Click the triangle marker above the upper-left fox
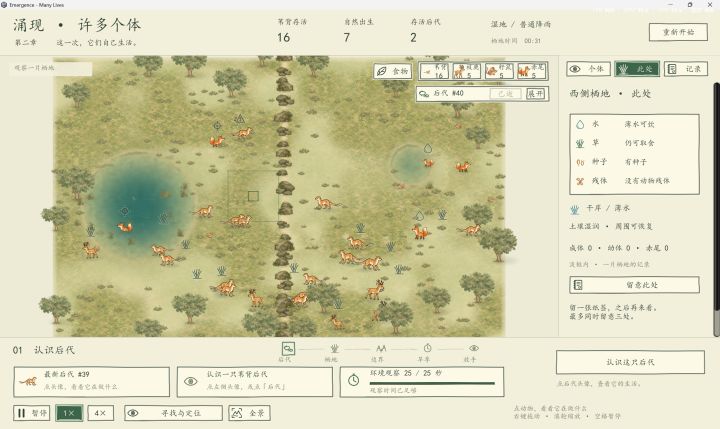This screenshot has width=720, height=429. pos(239,119)
